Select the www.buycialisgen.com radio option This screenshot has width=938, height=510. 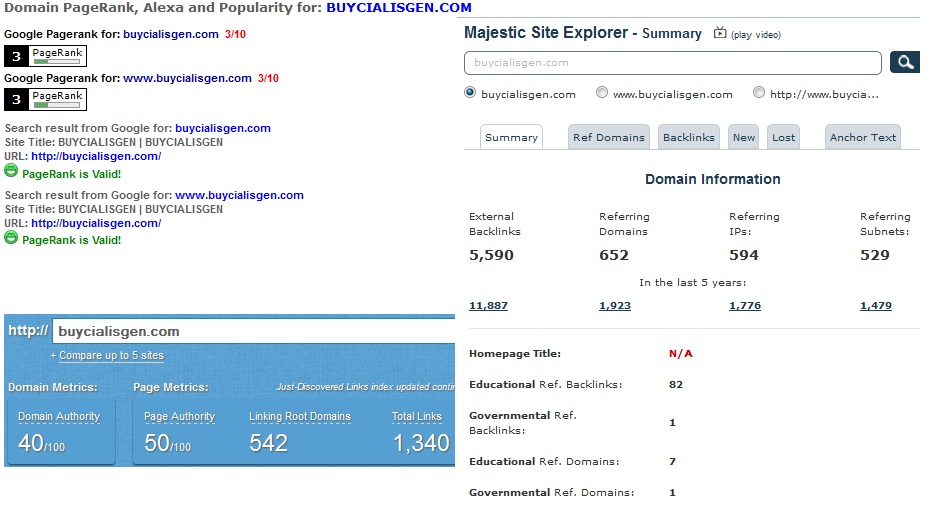pos(602,93)
